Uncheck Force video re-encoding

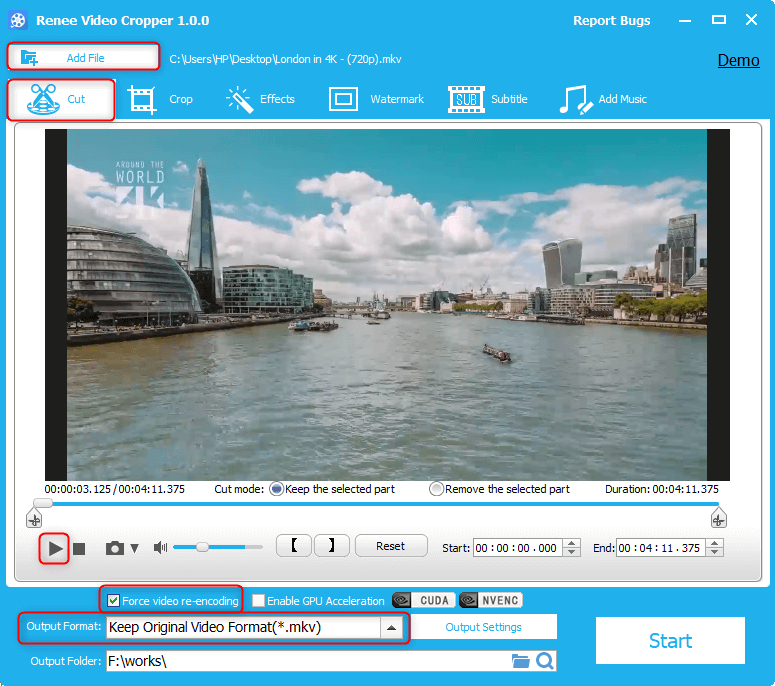pyautogui.click(x=114, y=601)
